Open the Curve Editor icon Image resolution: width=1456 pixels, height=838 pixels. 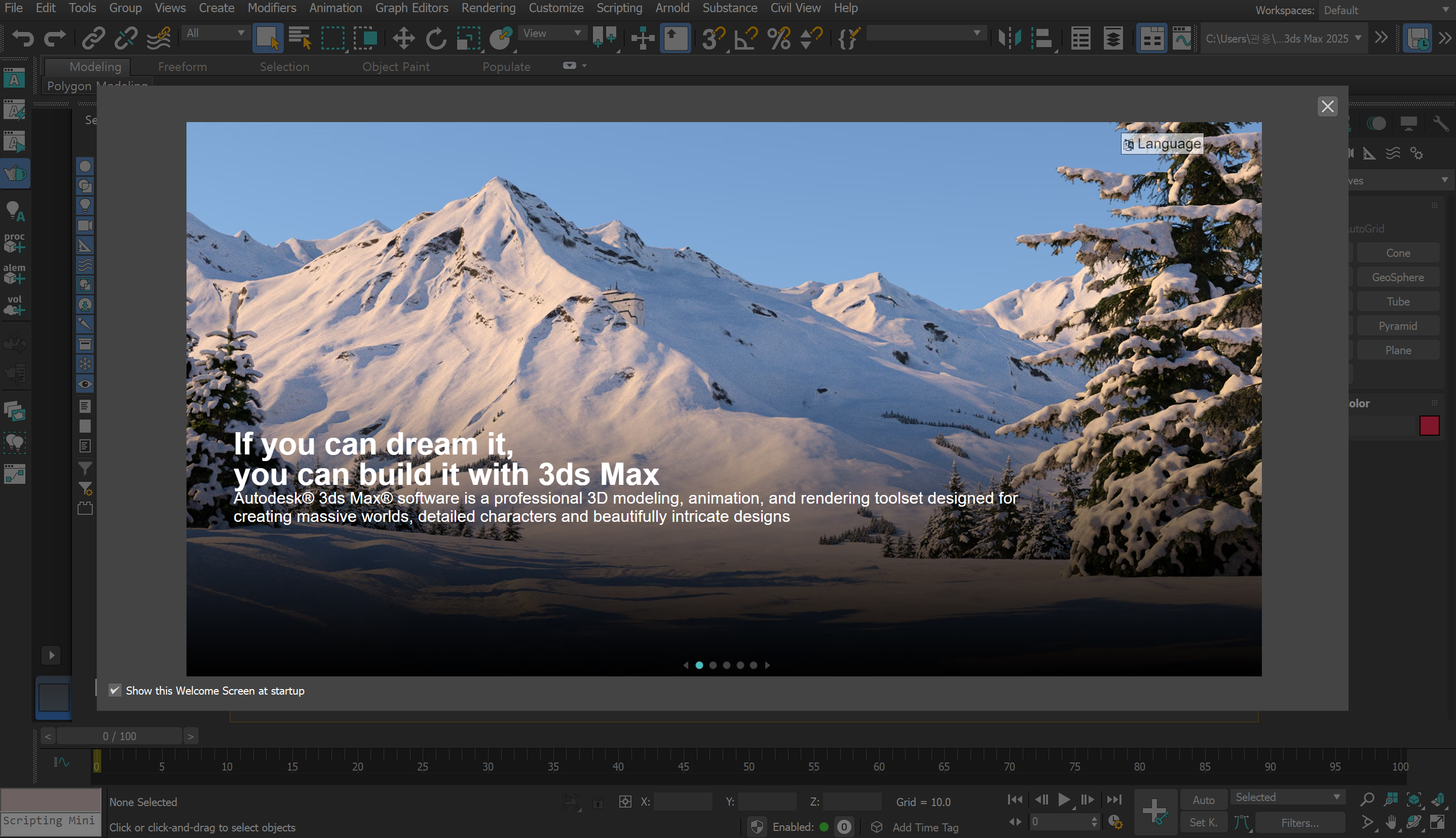[1182, 39]
